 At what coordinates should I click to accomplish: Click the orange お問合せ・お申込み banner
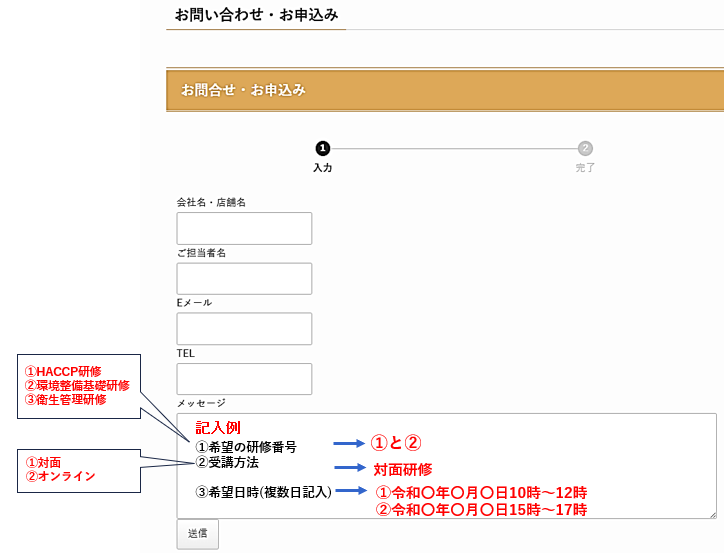click(x=444, y=90)
